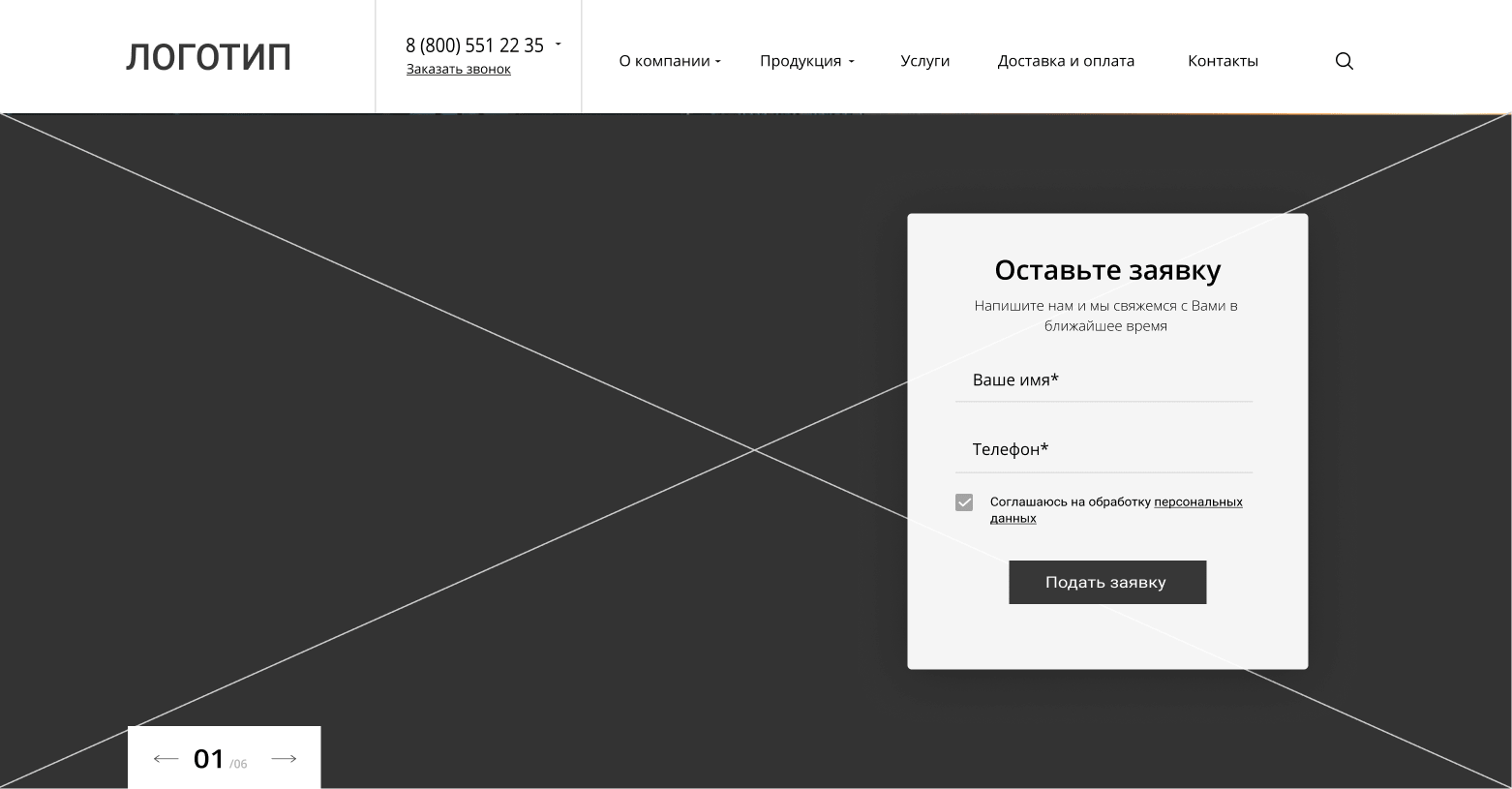Tick the personal data consent checkbox
Screen dimensions: 1512x789
[x=964, y=502]
